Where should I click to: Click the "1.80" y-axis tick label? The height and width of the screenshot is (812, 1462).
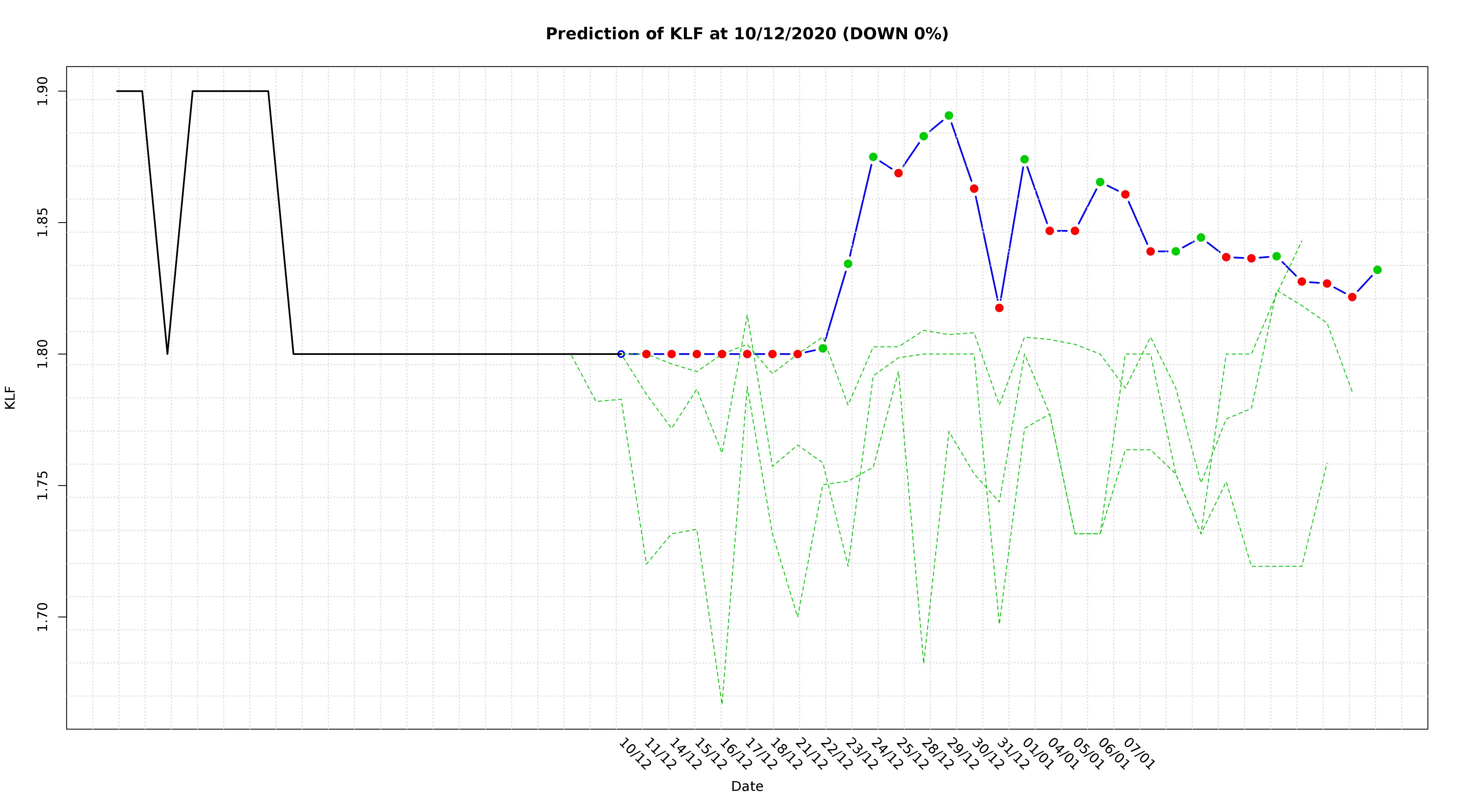coord(43,354)
